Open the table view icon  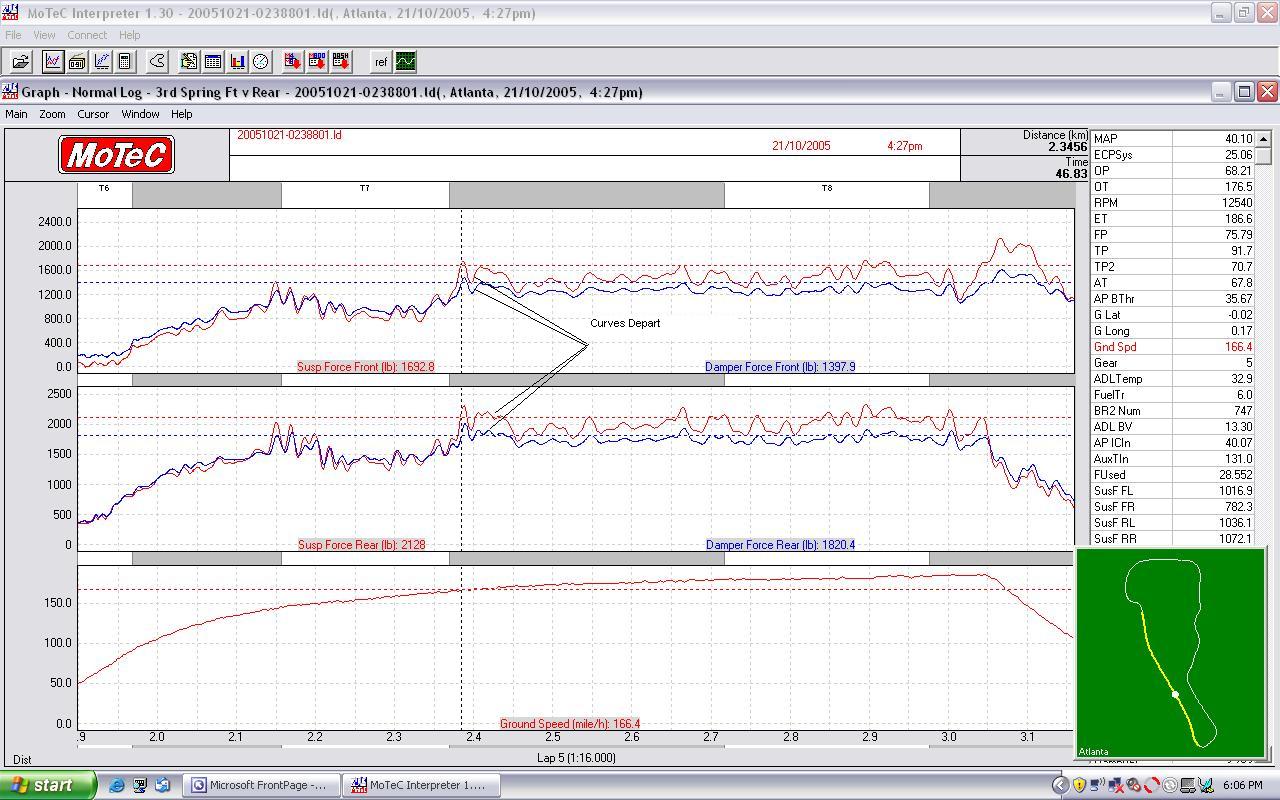coord(213,62)
